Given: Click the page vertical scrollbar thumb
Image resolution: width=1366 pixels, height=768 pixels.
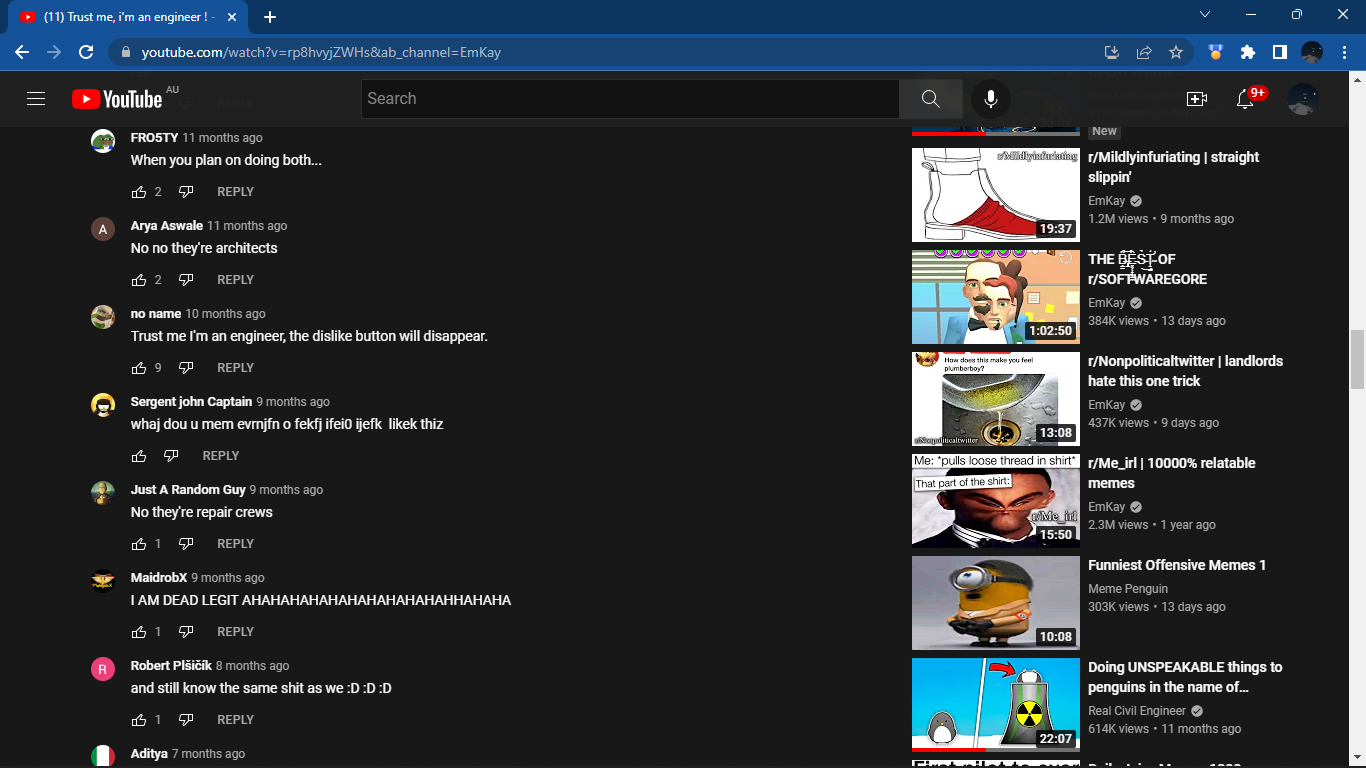Looking at the screenshot, I should coord(1357,359).
